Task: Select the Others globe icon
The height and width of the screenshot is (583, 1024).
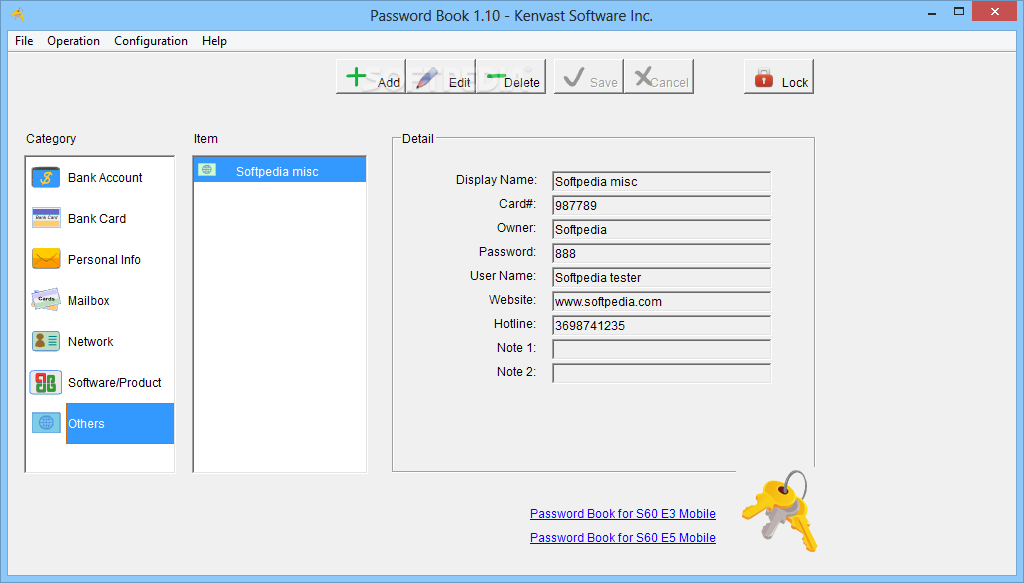Action: coord(46,422)
